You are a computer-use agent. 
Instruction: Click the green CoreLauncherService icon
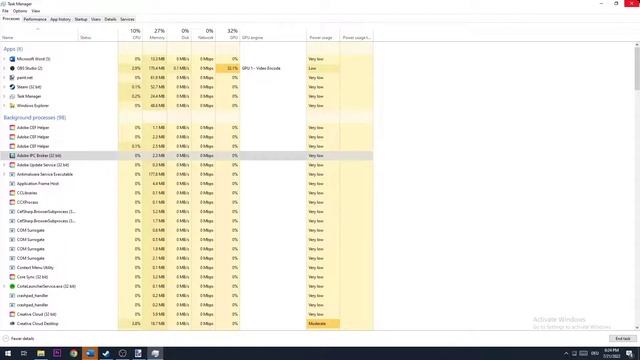pyautogui.click(x=12, y=287)
